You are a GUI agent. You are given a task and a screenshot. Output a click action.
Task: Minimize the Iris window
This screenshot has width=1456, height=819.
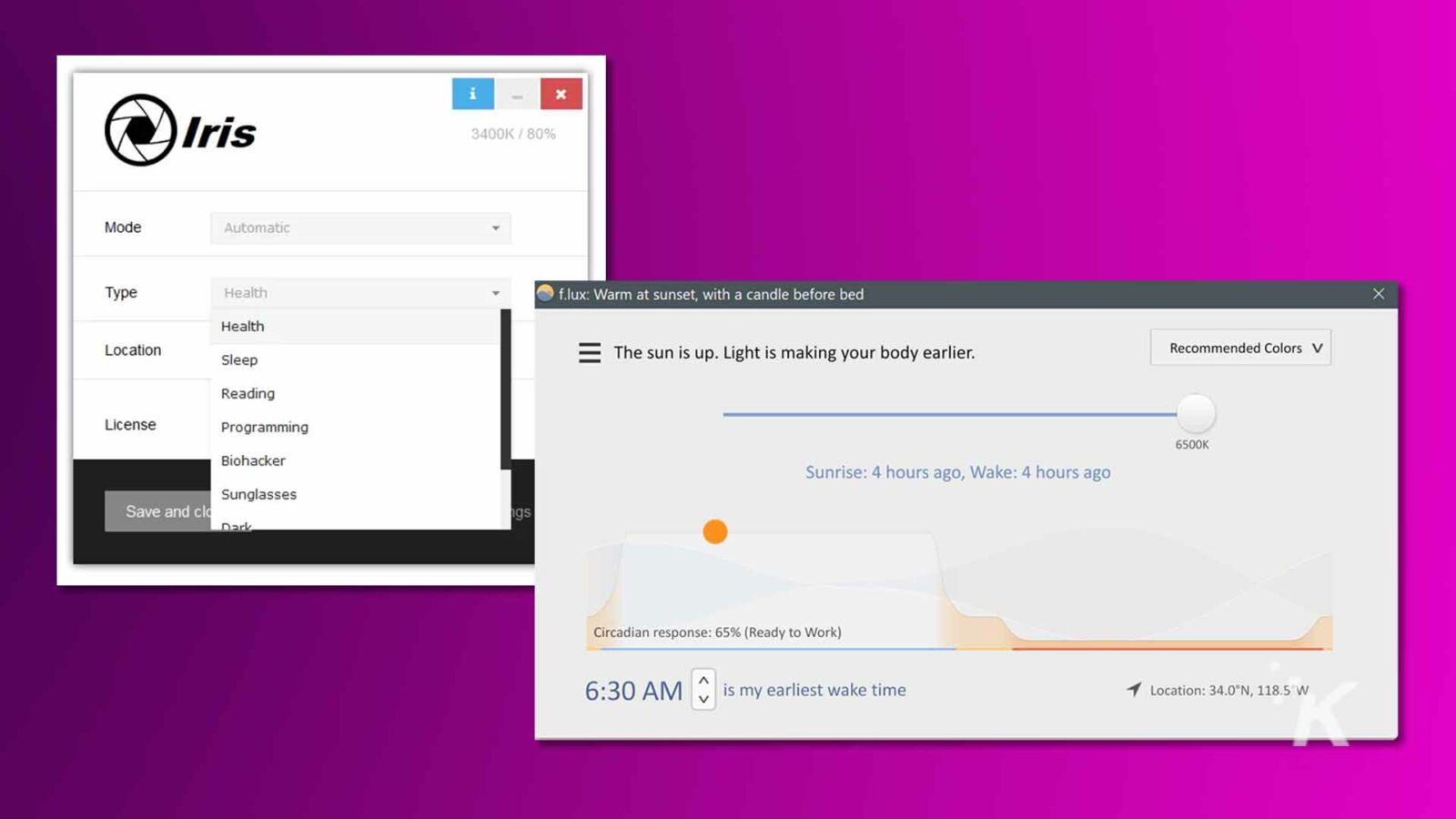[517, 94]
